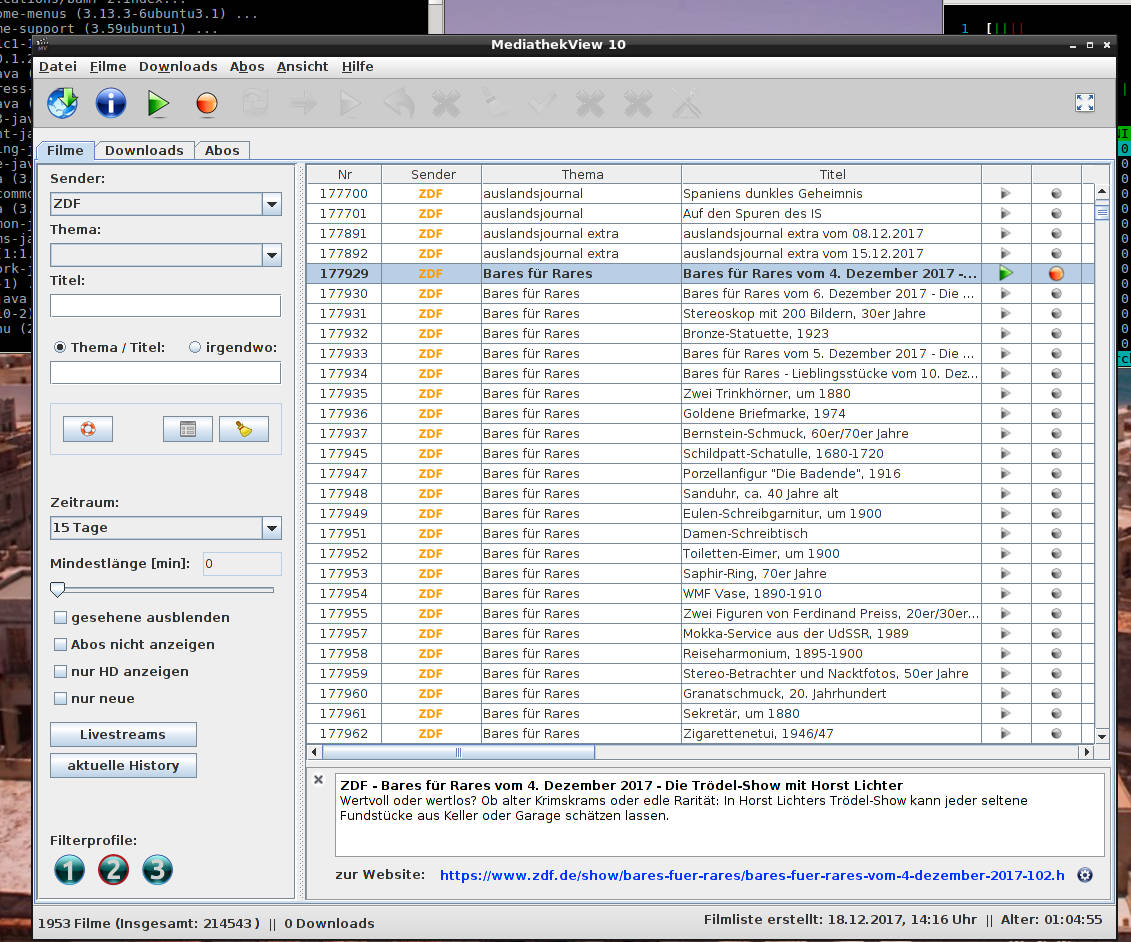This screenshot has width=1131, height=942.
Task: Tick the 'nur HD anzeigen' checkbox
Action: tap(61, 672)
